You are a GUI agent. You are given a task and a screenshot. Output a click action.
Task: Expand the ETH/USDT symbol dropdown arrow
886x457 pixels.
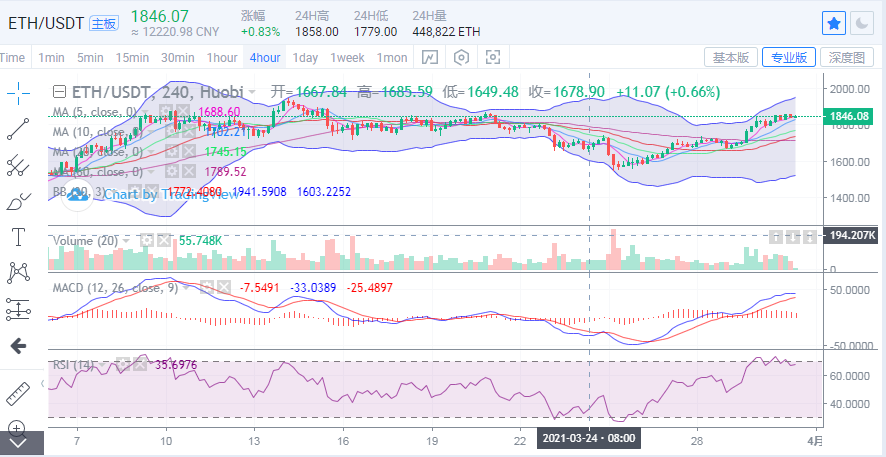[252, 92]
